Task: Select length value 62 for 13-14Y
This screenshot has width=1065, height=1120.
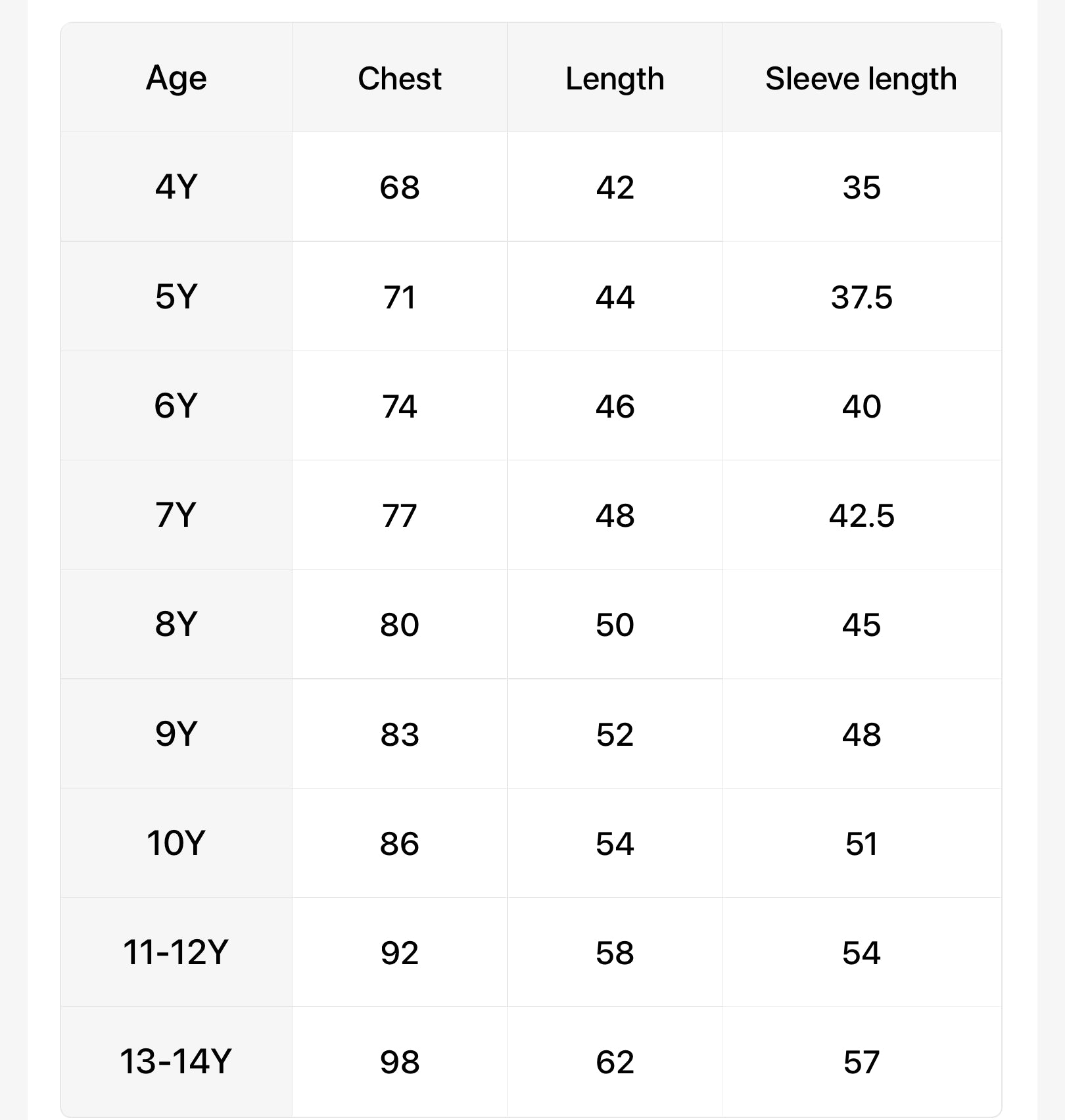Action: tap(615, 1062)
